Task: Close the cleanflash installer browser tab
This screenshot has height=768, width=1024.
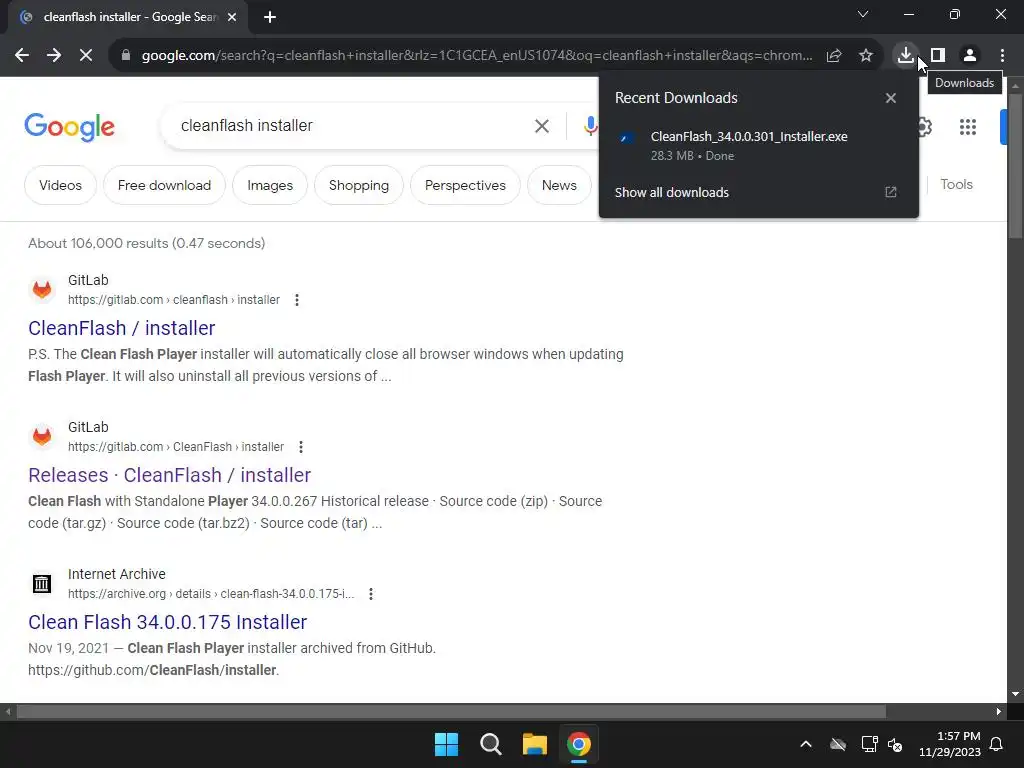Action: pyautogui.click(x=232, y=18)
